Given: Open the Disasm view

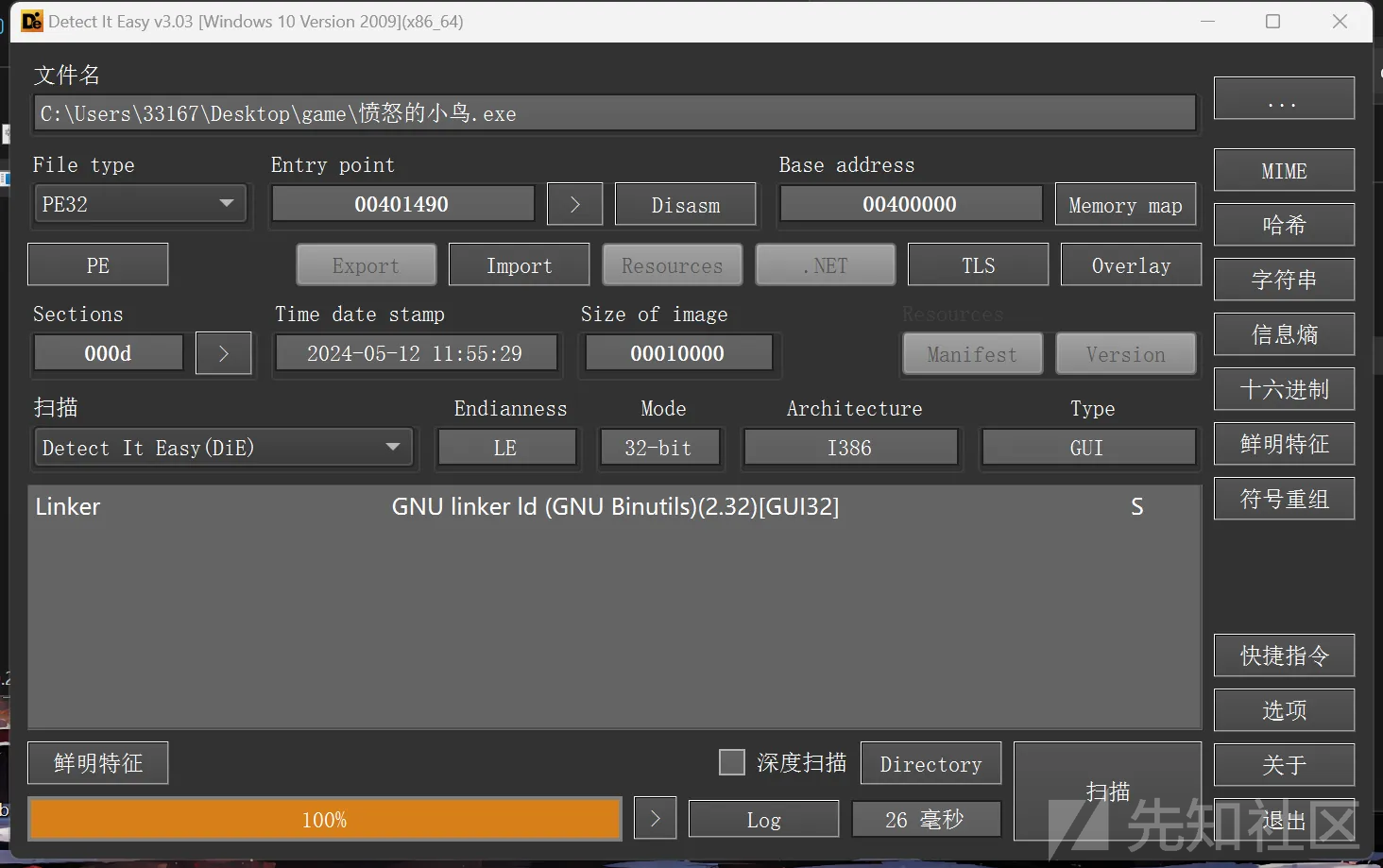Looking at the screenshot, I should [x=686, y=205].
